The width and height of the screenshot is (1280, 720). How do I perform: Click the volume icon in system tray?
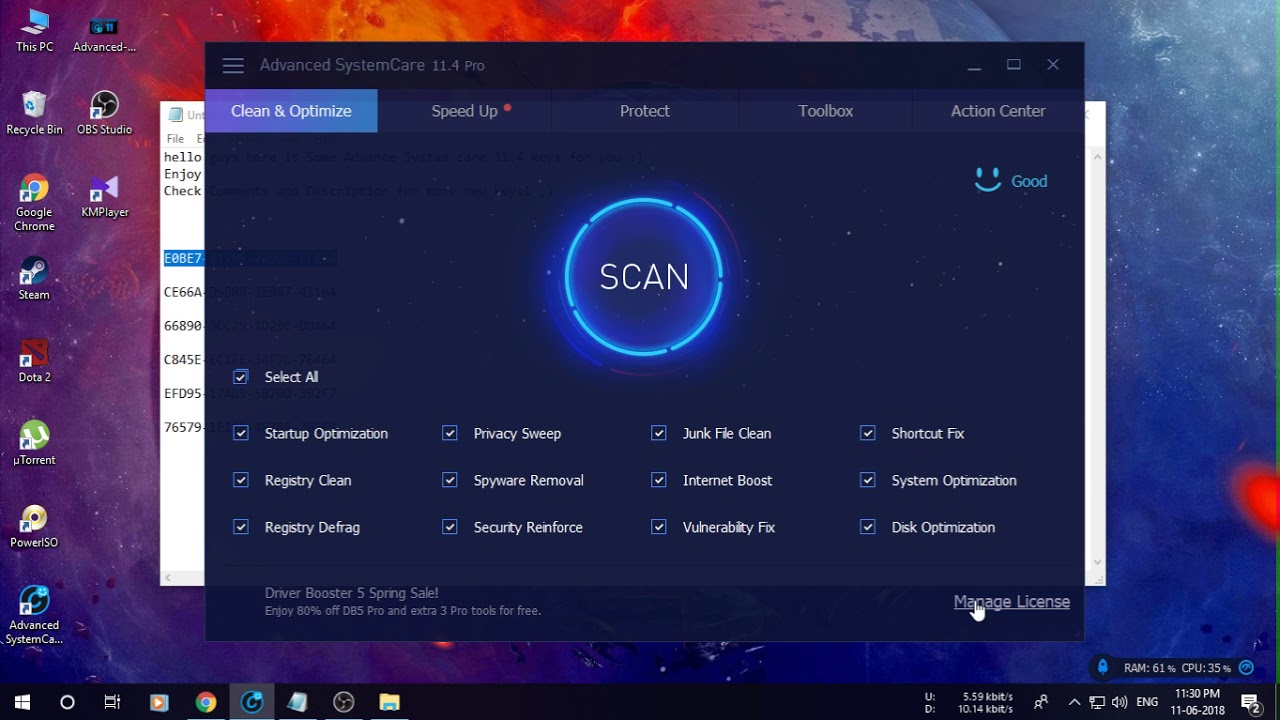[1119, 702]
